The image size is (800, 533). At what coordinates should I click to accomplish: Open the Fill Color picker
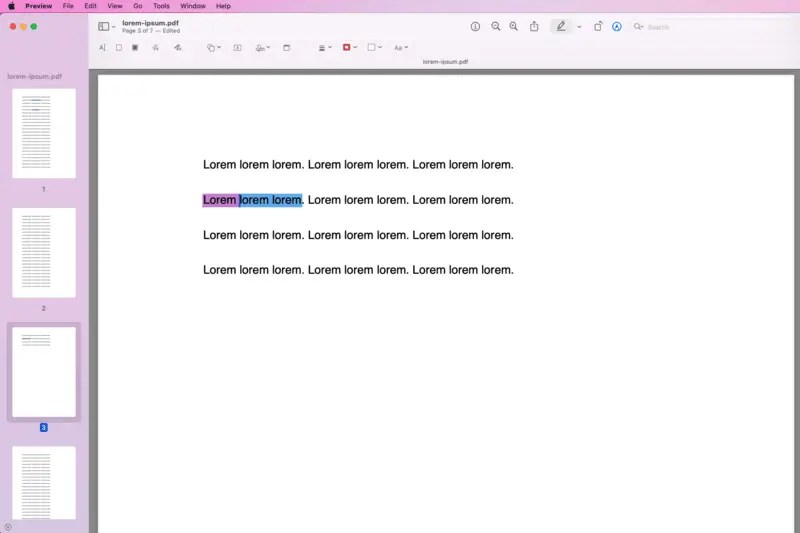[x=374, y=47]
